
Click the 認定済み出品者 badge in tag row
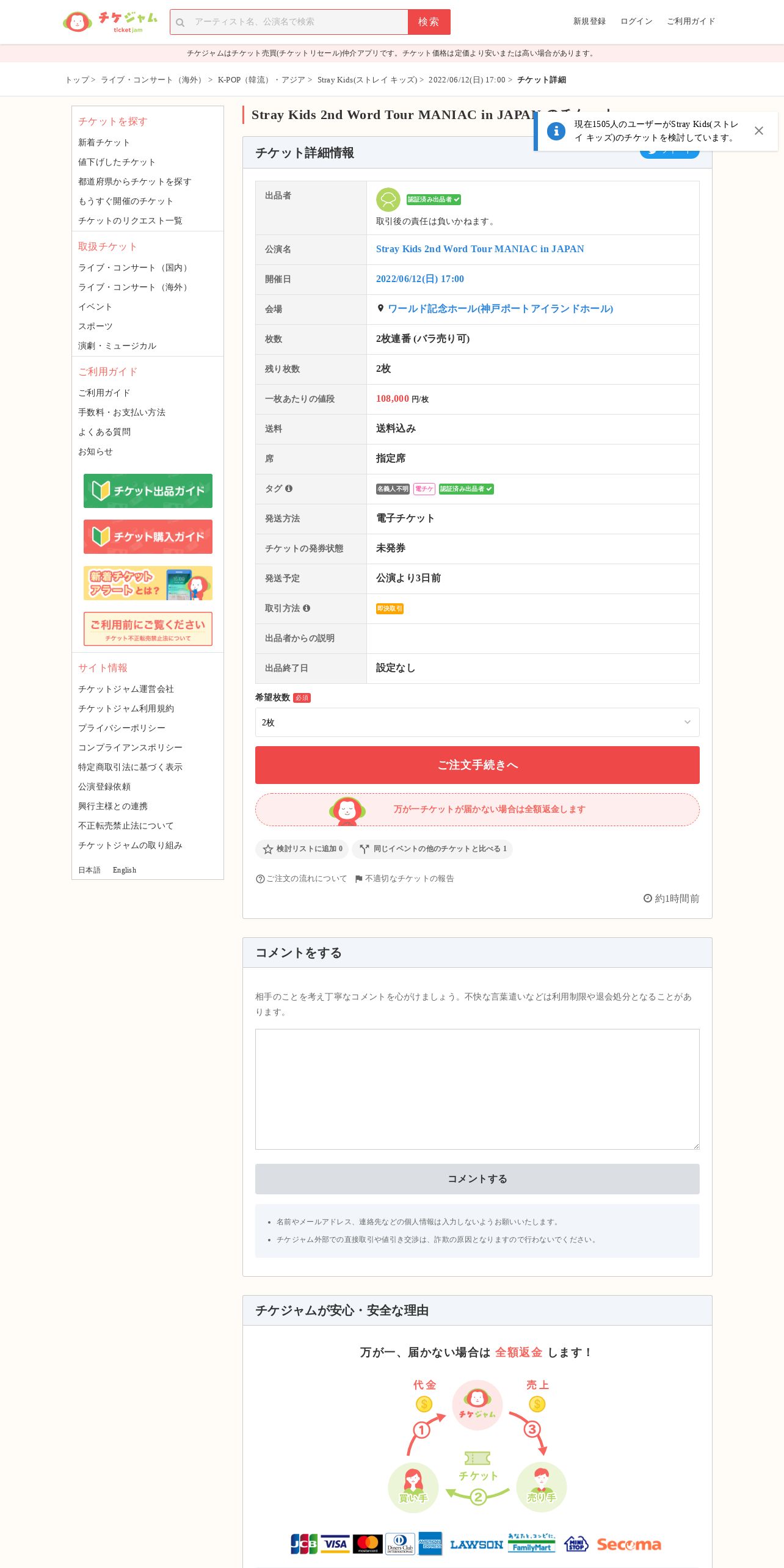coord(466,489)
